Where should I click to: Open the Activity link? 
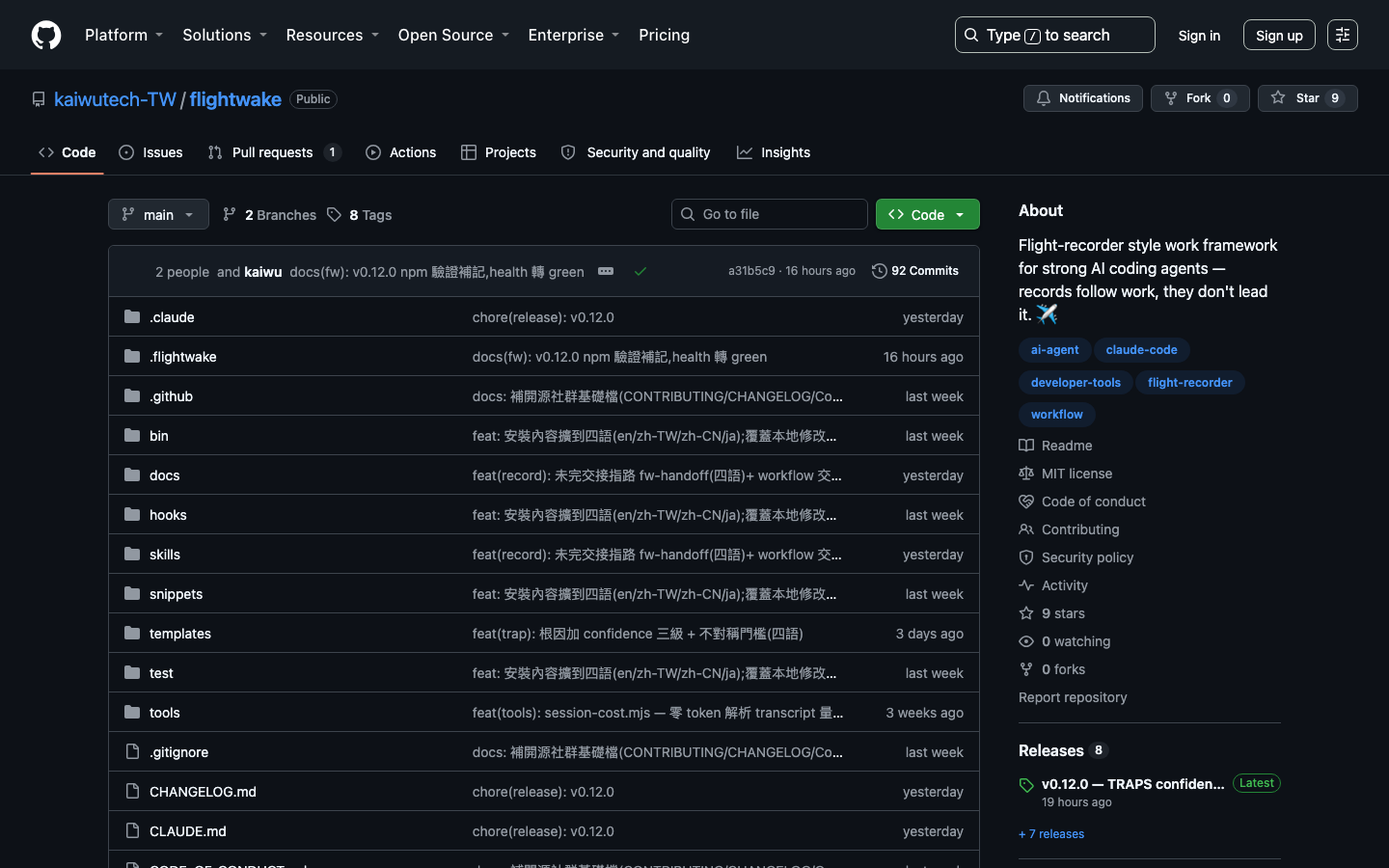(1053, 585)
